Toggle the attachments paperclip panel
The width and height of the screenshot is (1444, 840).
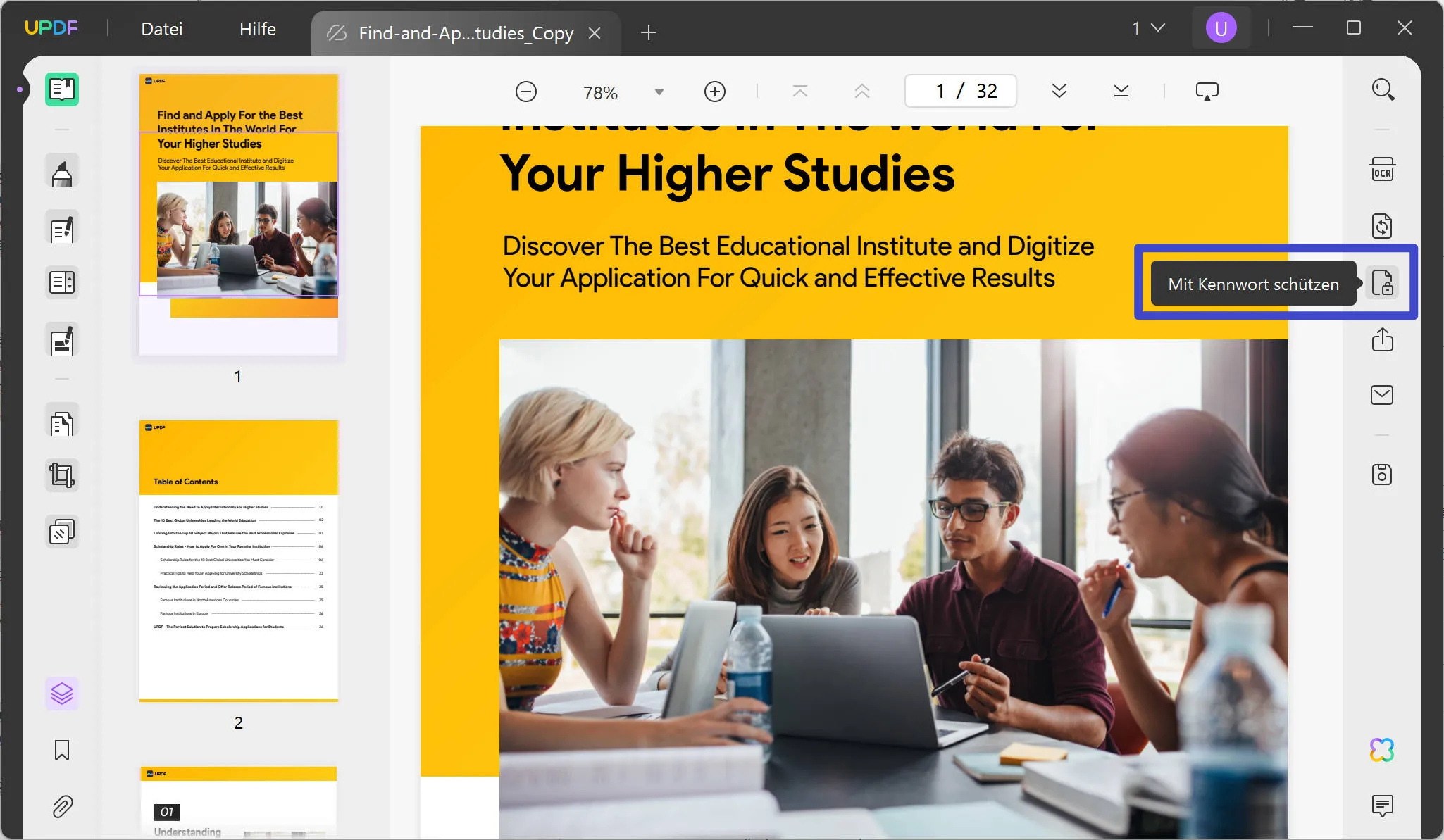[62, 806]
